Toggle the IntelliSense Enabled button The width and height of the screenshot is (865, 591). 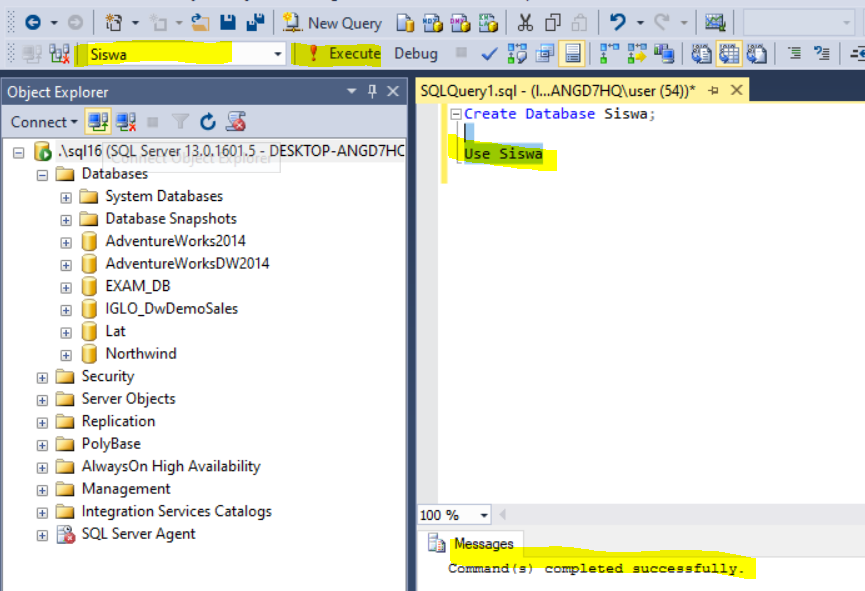(x=572, y=54)
